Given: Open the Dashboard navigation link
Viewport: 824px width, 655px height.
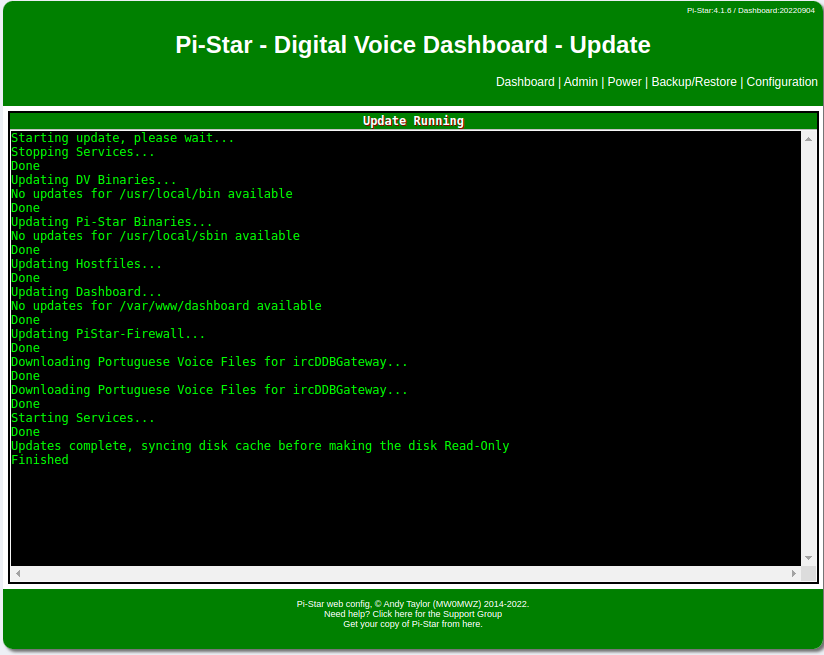Looking at the screenshot, I should (x=524, y=82).
